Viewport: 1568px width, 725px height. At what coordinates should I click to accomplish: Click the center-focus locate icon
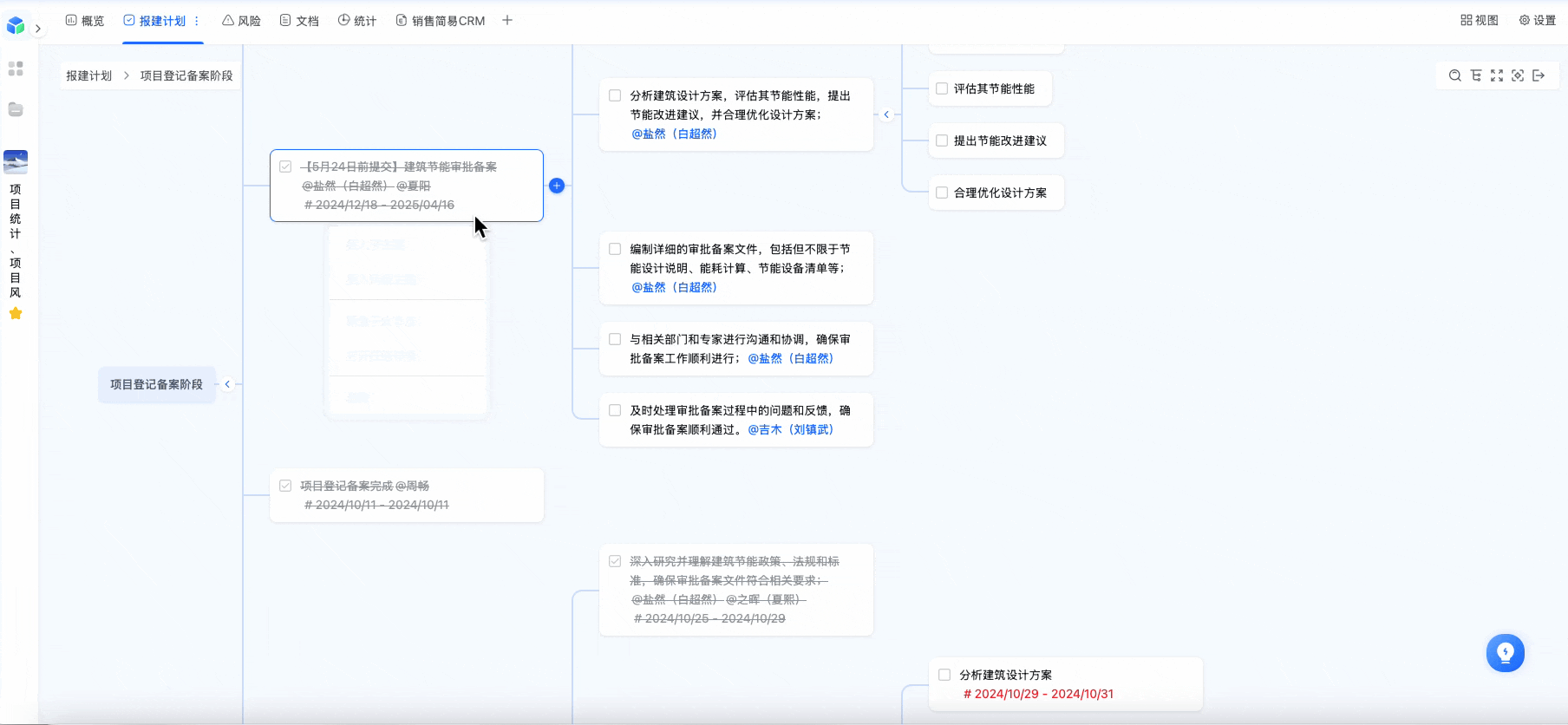pos(1518,75)
